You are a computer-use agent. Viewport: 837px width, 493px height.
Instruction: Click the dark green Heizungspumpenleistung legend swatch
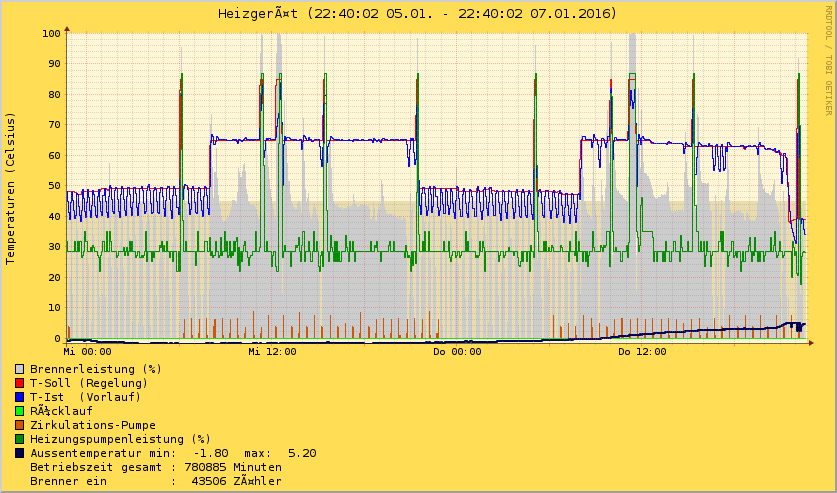20,439
